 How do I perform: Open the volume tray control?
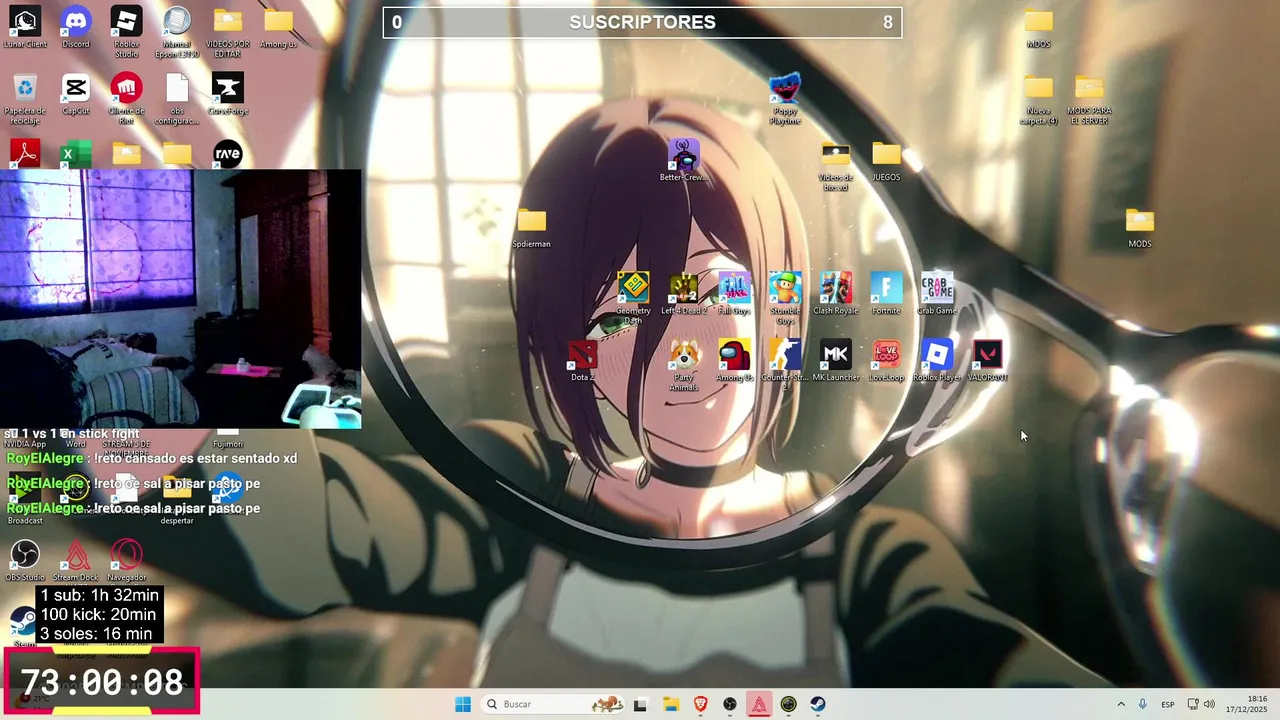click(x=1209, y=704)
